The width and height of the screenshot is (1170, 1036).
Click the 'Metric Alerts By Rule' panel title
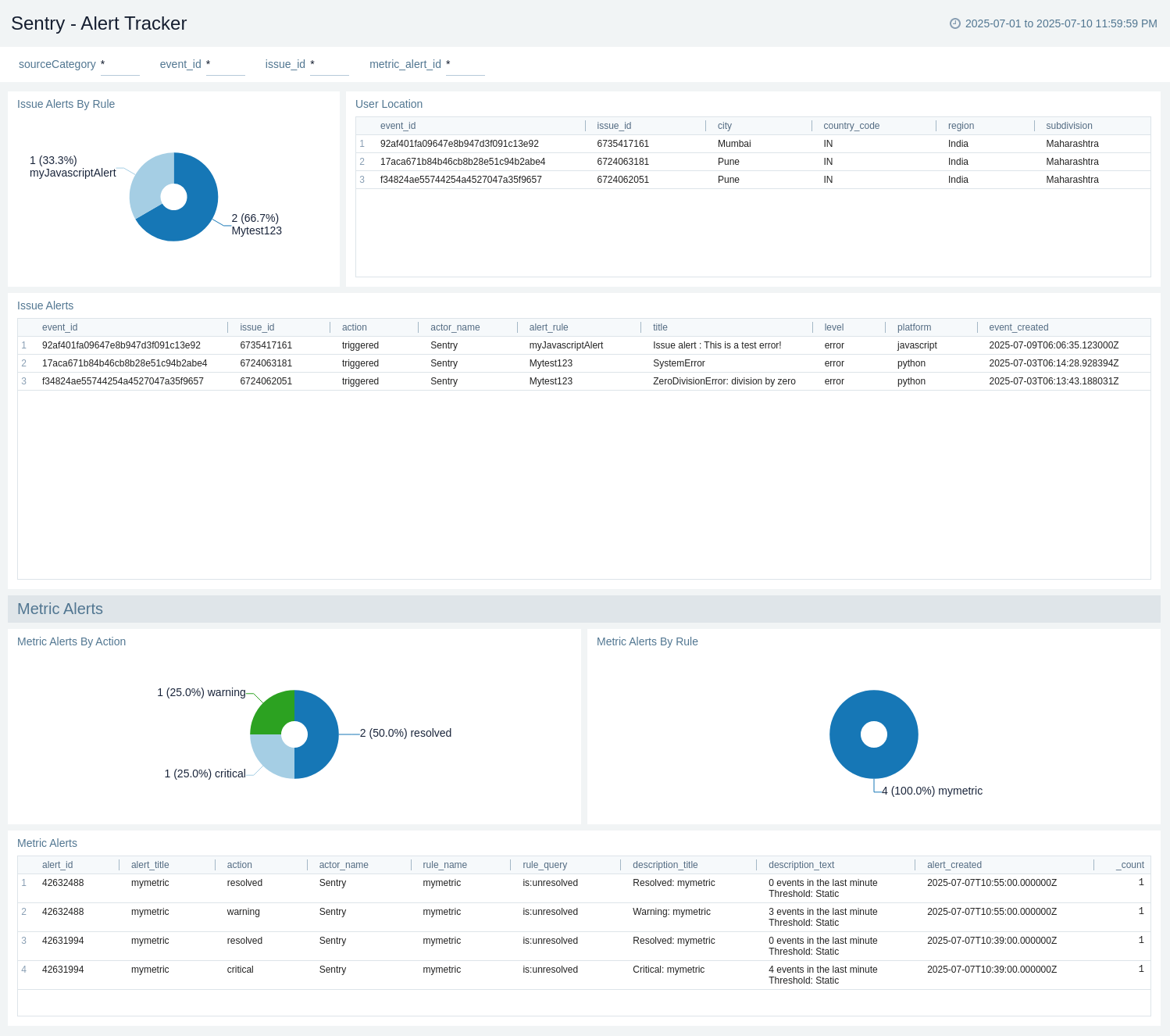click(647, 641)
